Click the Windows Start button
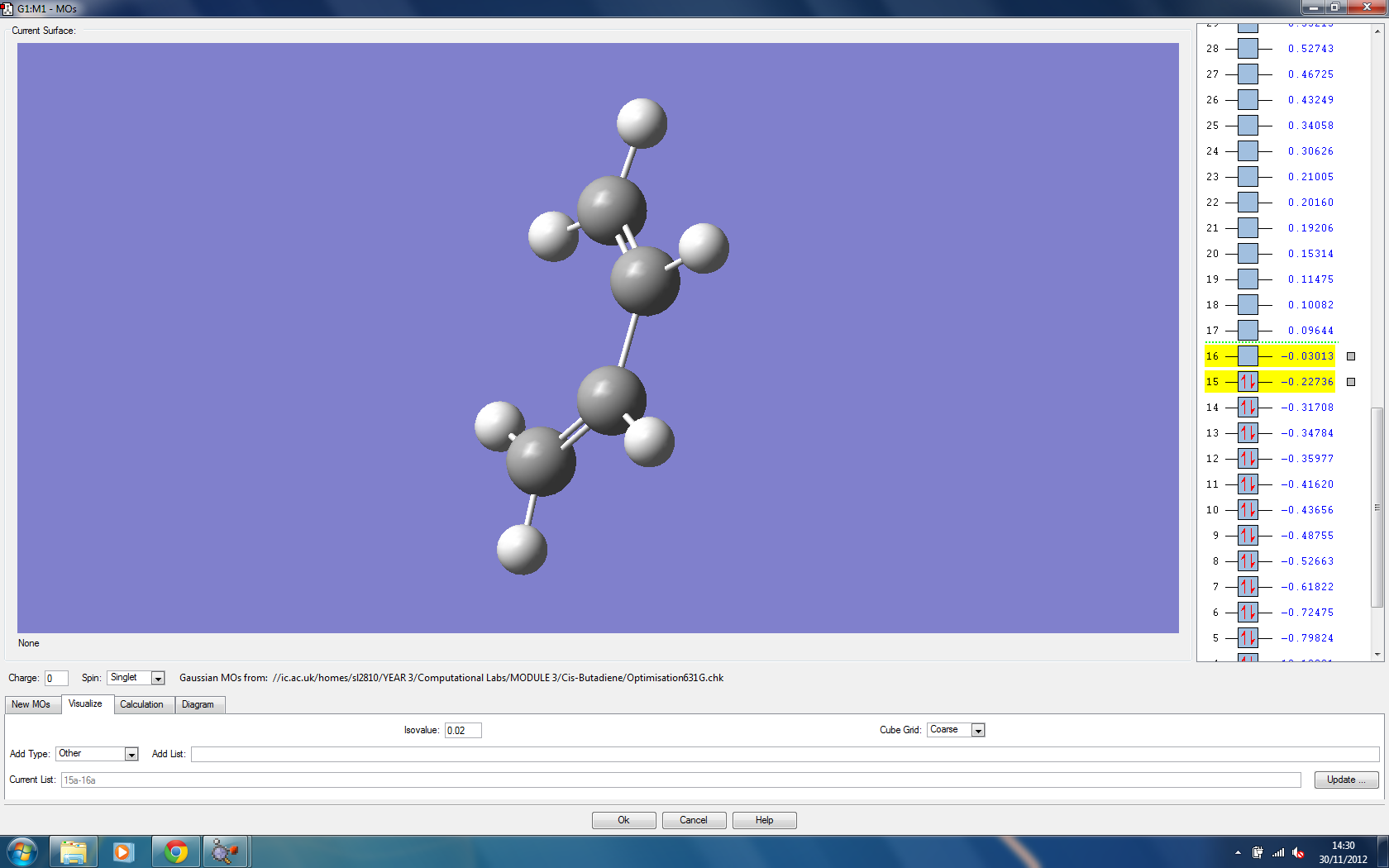Image resolution: width=1389 pixels, height=868 pixels. pyautogui.click(x=22, y=851)
